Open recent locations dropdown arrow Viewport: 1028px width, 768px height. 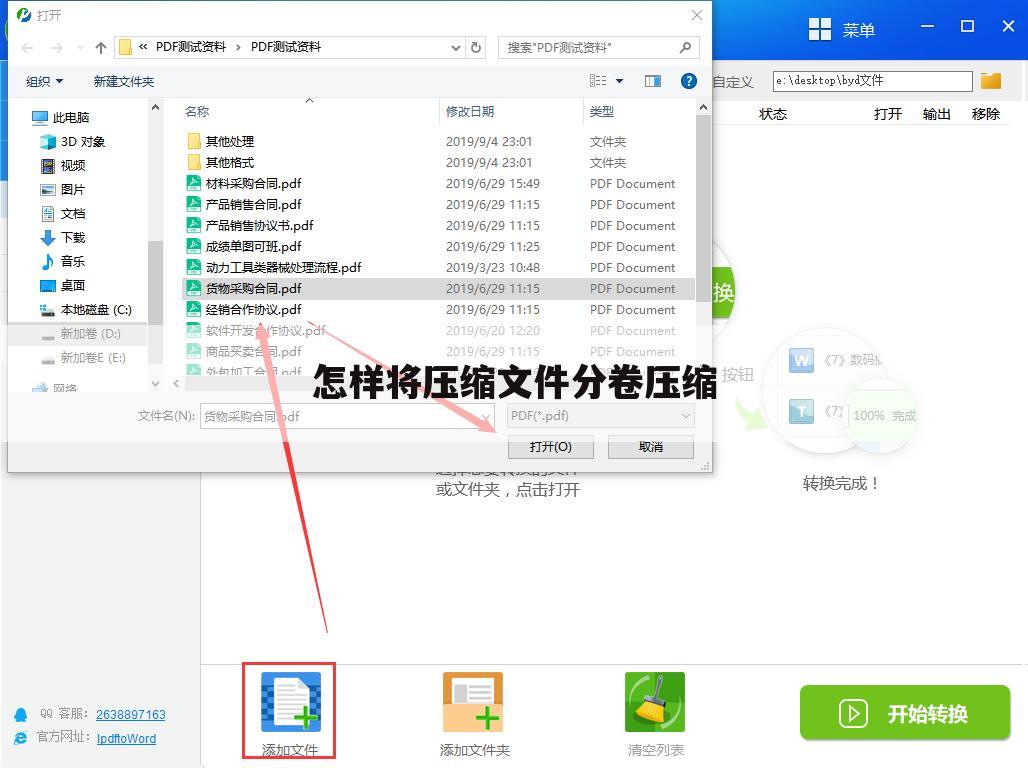[80, 48]
